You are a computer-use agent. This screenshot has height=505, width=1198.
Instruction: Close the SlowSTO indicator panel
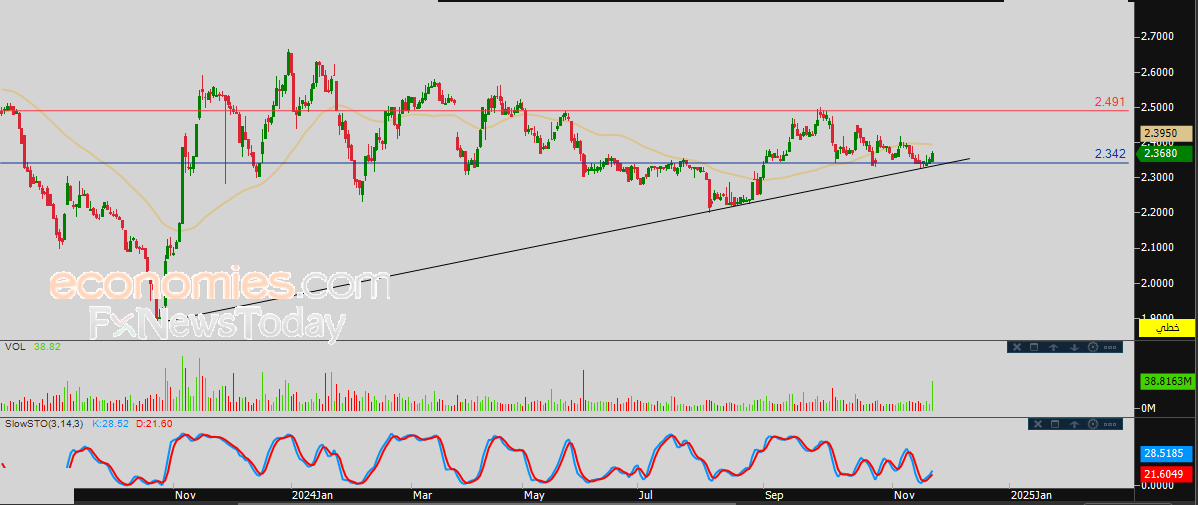(1036, 424)
